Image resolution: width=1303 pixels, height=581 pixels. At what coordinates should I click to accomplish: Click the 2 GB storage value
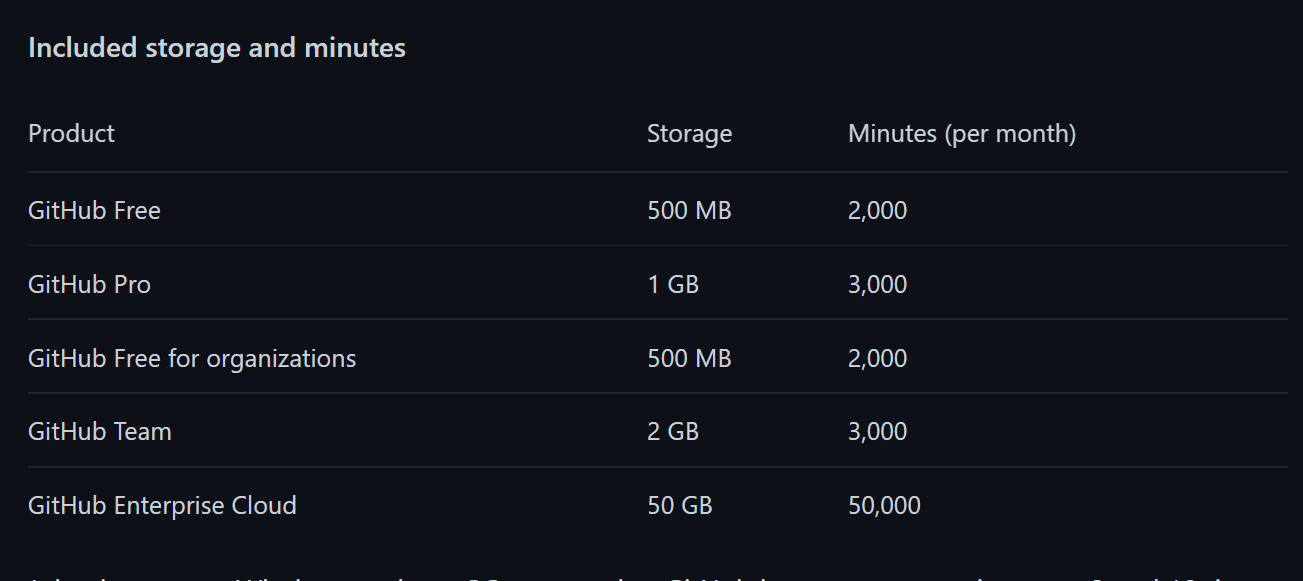(672, 432)
